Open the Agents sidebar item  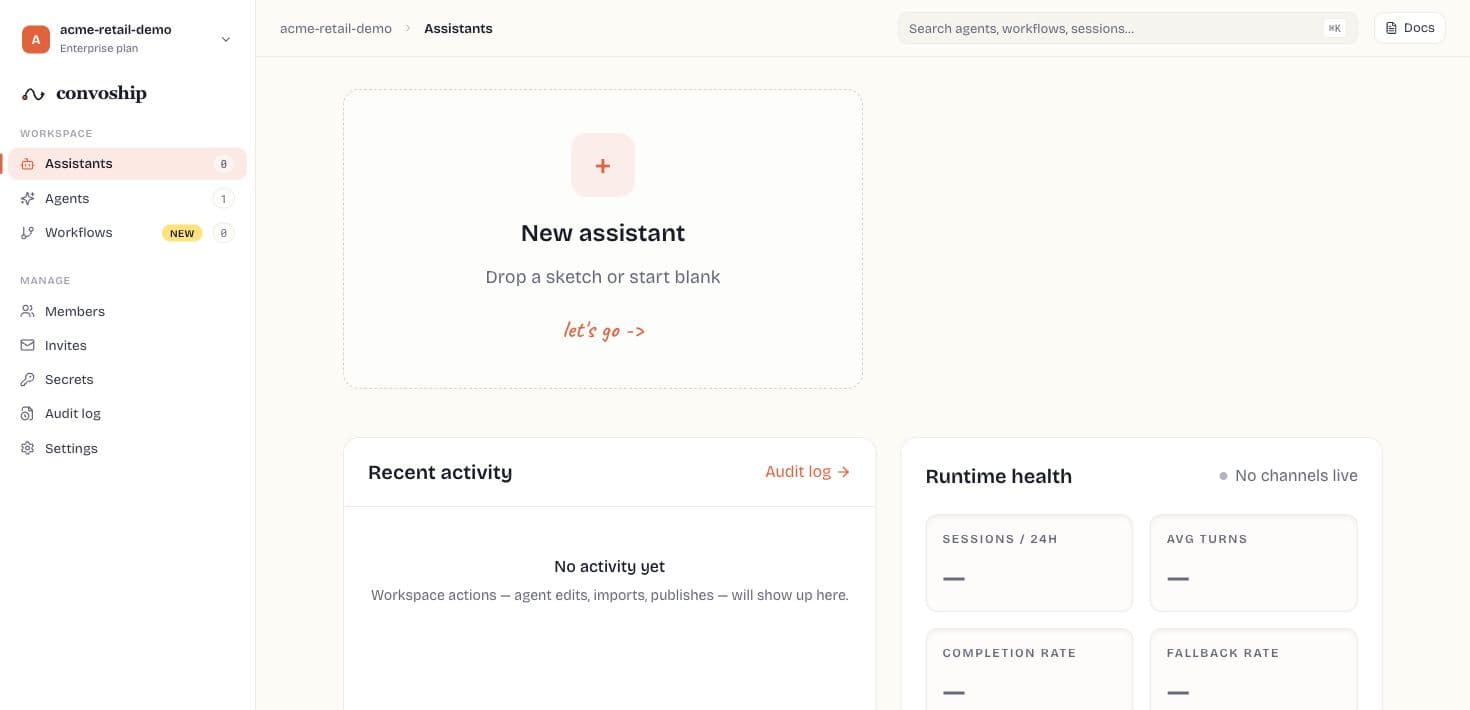click(127, 199)
